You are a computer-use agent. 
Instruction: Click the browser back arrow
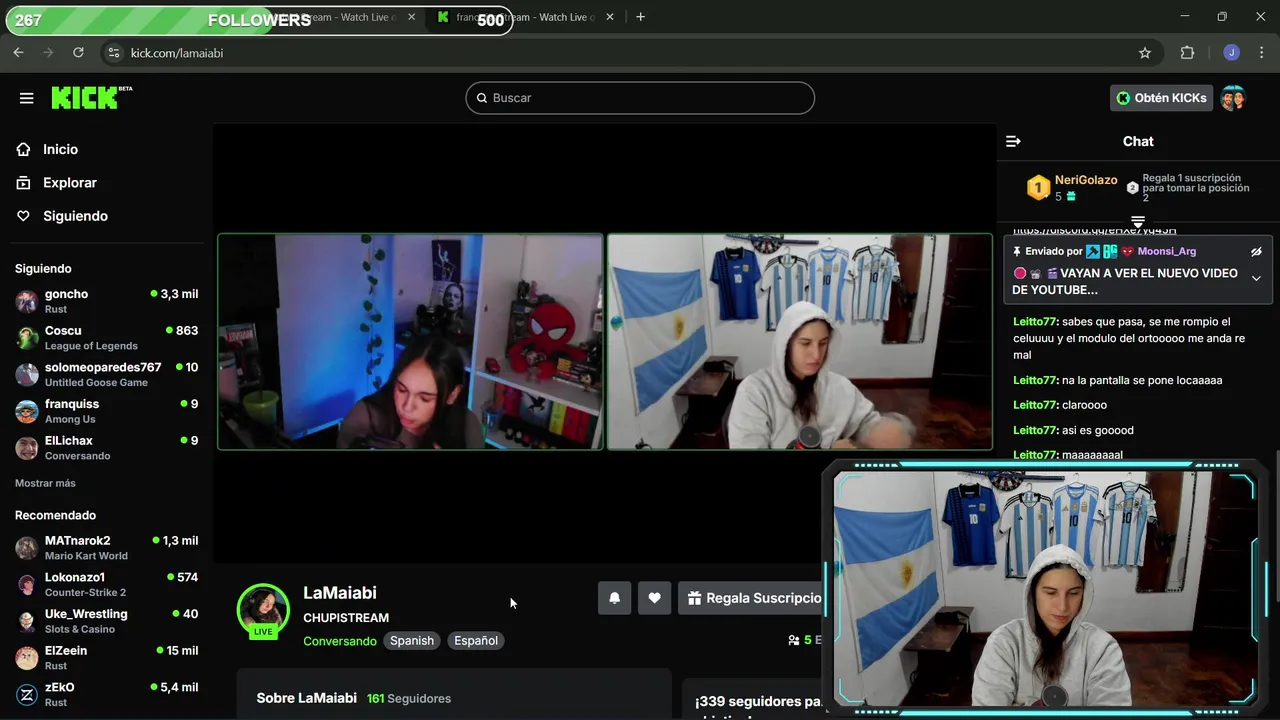18,53
